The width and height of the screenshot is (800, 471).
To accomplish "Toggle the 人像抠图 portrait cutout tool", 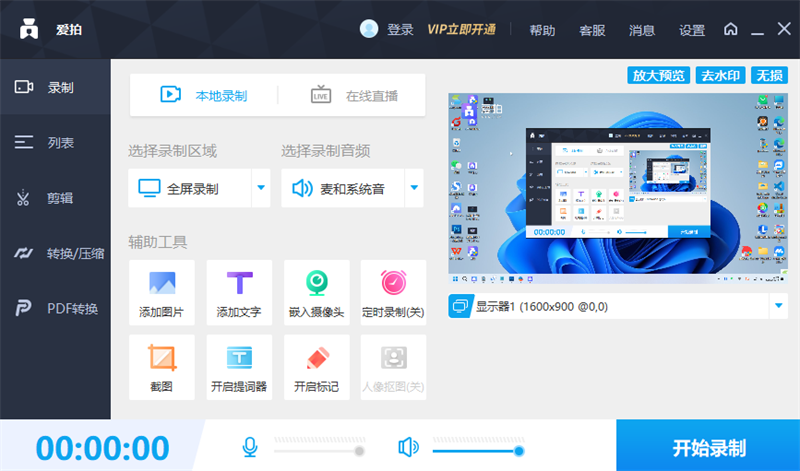I will [393, 367].
